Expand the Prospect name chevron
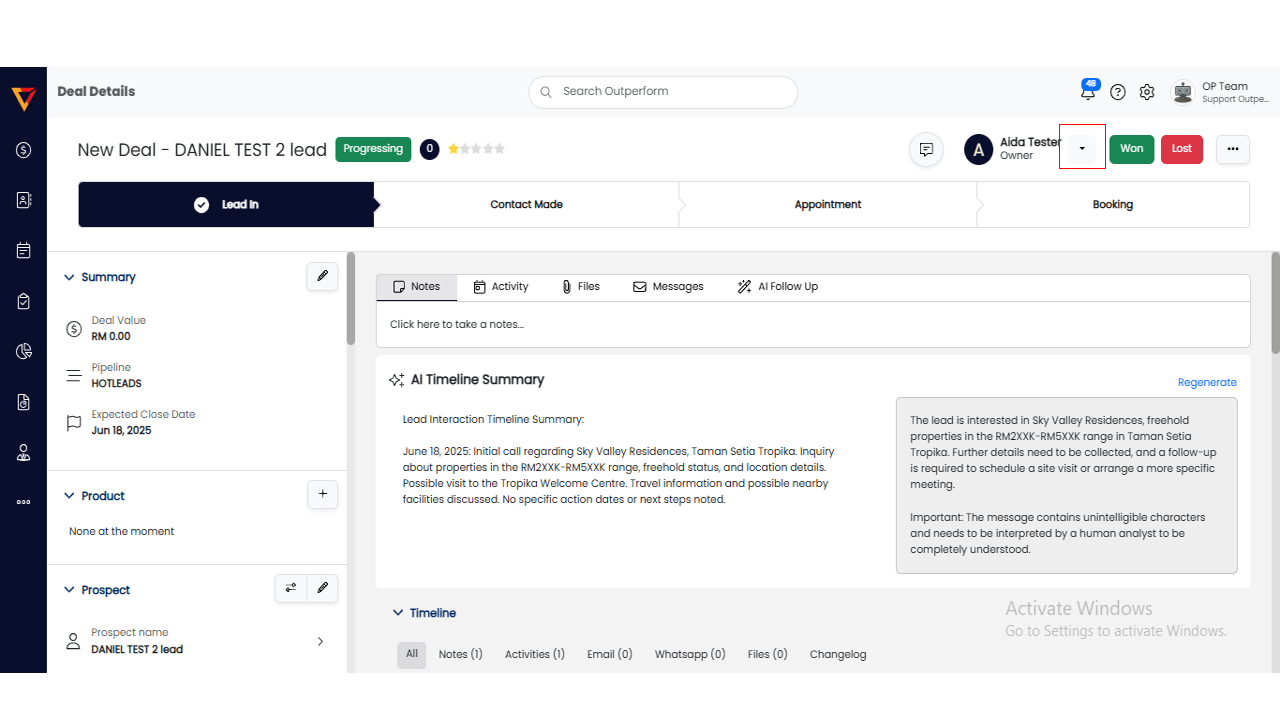 320,641
